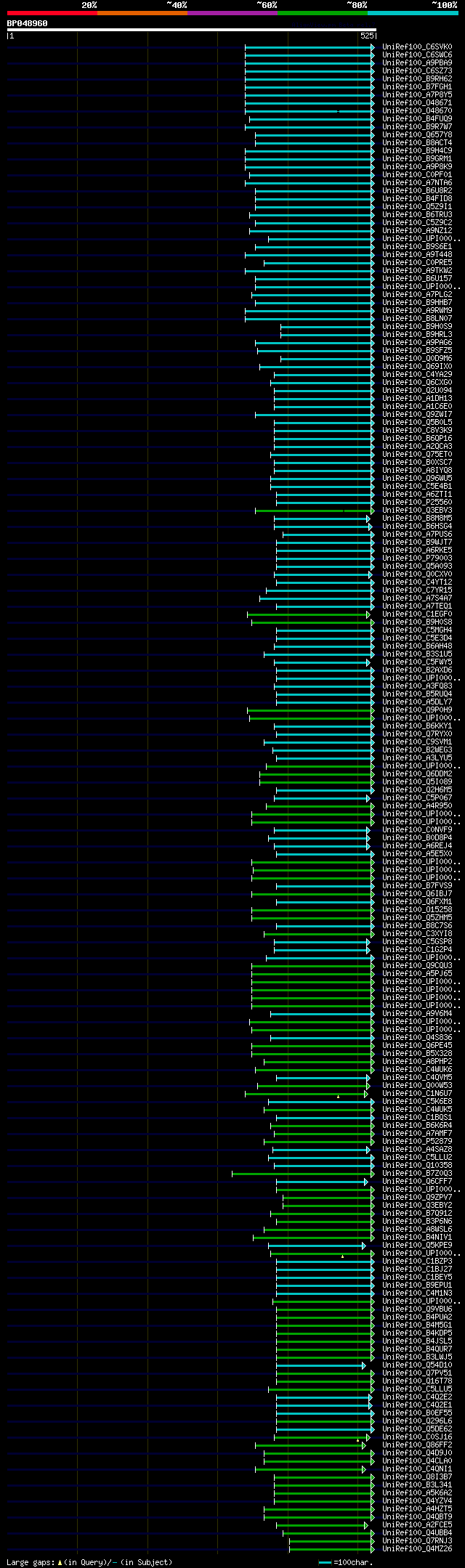Viewport: 465px width, 1568px height.
Task: Select the UniRef100_Q5Z9I1 label
Action: tap(417, 207)
